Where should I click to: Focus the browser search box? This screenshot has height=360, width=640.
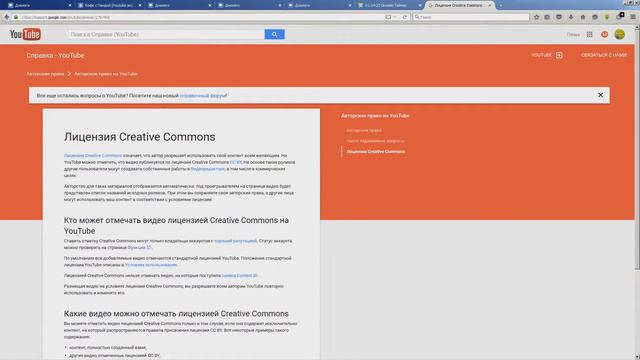[x=471, y=17]
